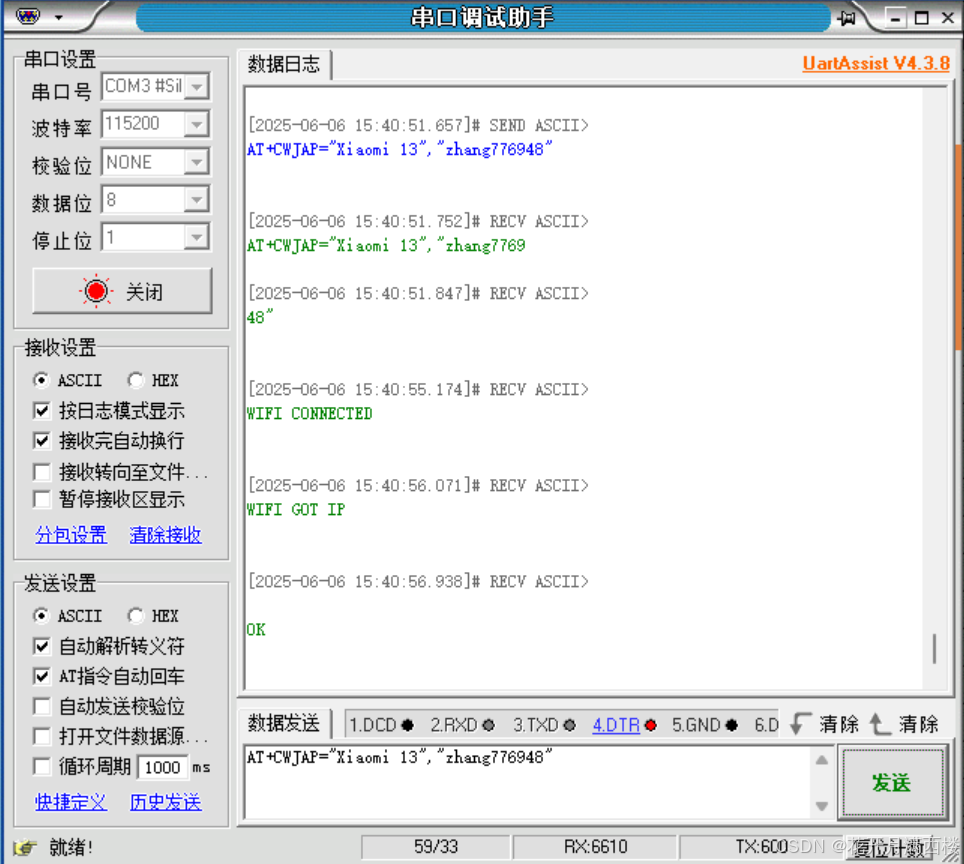
Task: Select ASCII in receive settings
Action: tap(68, 381)
